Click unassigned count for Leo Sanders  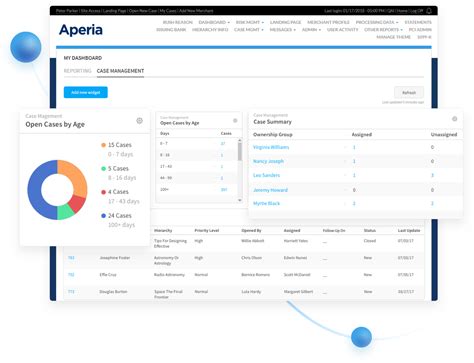[x=432, y=175]
